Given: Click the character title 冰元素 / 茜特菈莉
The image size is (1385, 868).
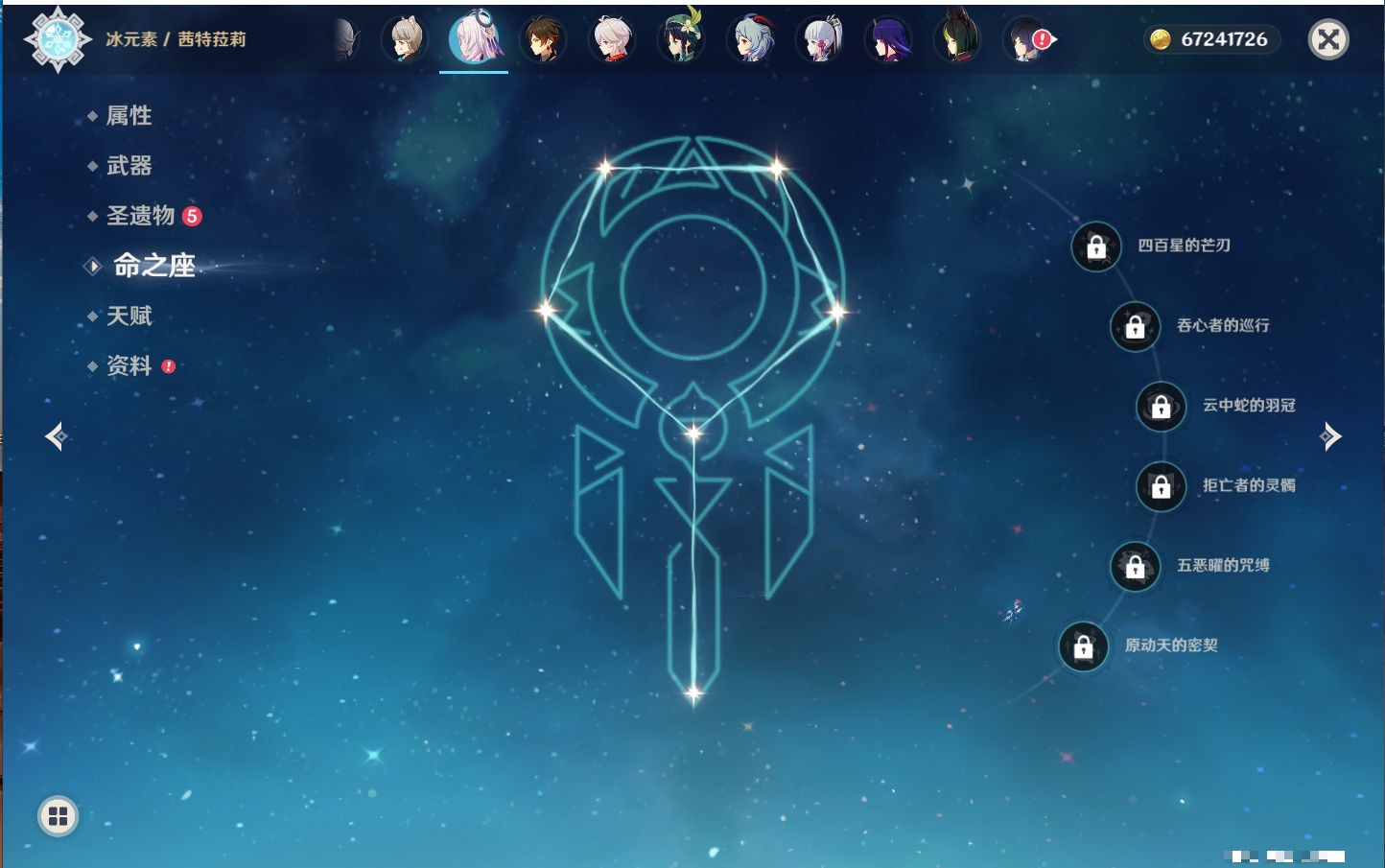Looking at the screenshot, I should (x=176, y=39).
